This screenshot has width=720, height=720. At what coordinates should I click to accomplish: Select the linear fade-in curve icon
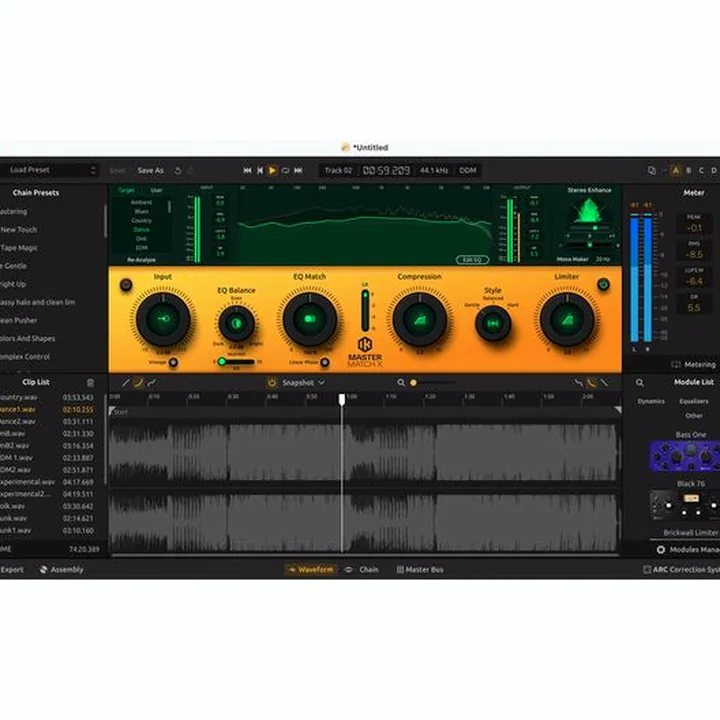pyautogui.click(x=125, y=382)
